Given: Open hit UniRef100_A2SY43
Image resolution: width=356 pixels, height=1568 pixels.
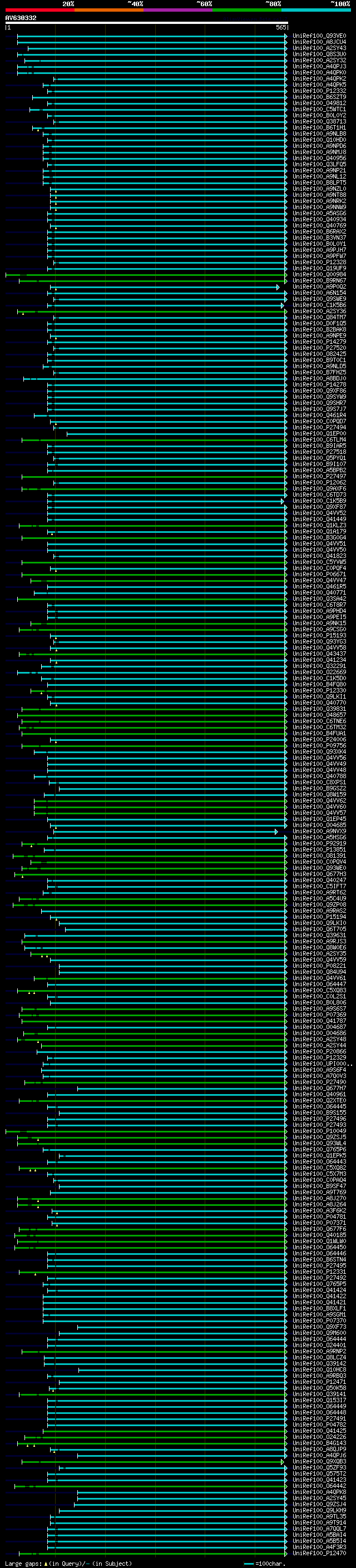Looking at the screenshot, I should point(319,48).
